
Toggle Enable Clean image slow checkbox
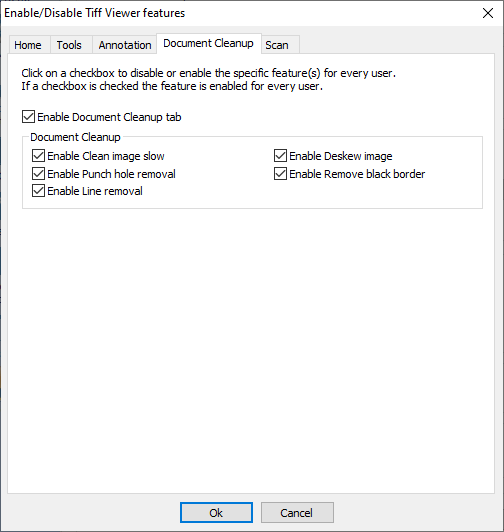[38, 156]
